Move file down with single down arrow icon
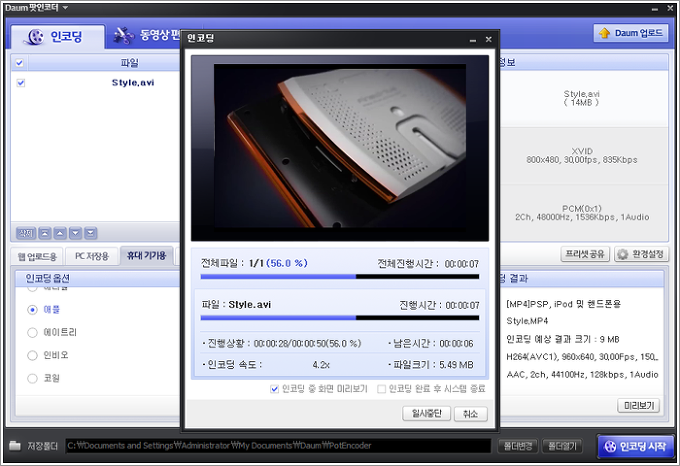 point(75,233)
